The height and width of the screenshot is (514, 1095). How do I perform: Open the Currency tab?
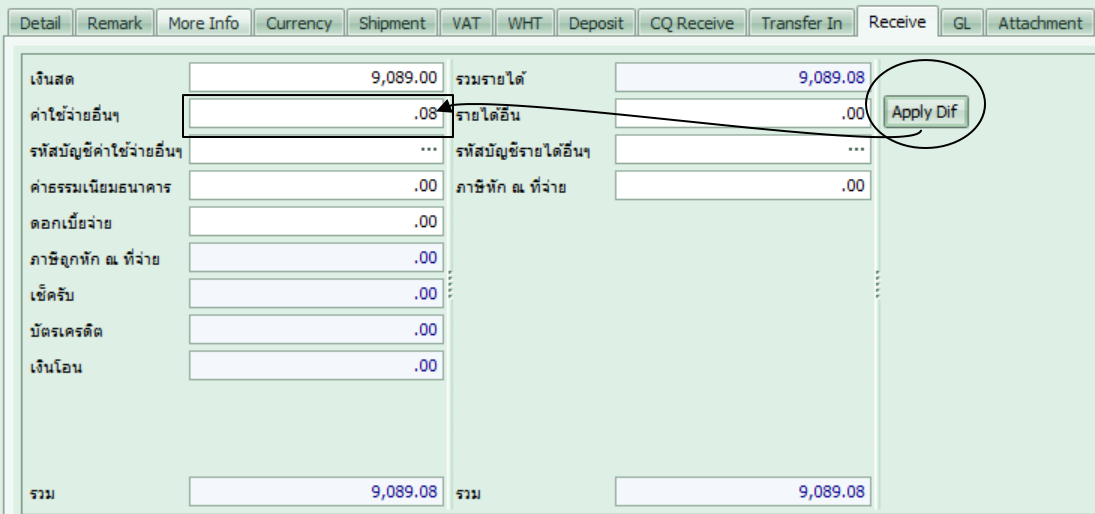click(x=299, y=23)
